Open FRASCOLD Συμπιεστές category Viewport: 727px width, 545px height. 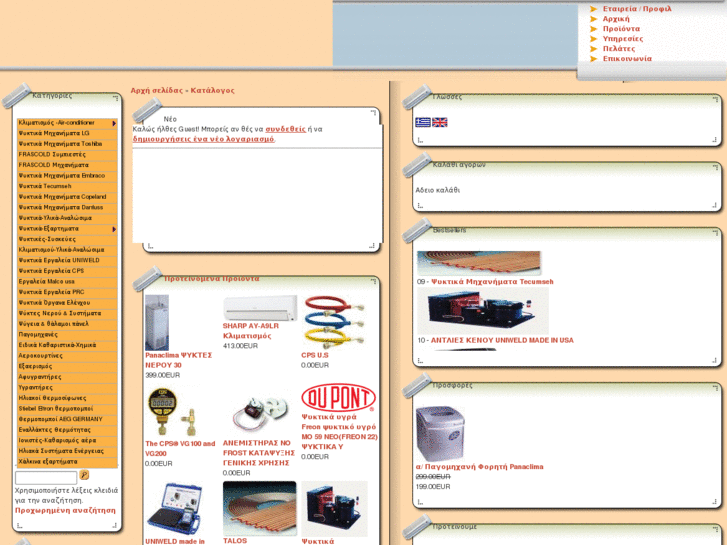pos(67,155)
